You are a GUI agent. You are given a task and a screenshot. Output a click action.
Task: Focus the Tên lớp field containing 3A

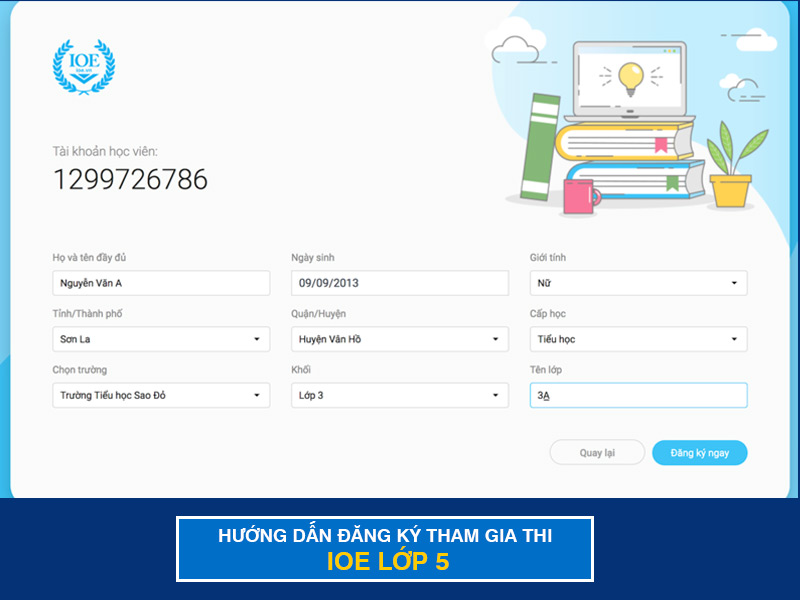pyautogui.click(x=638, y=395)
